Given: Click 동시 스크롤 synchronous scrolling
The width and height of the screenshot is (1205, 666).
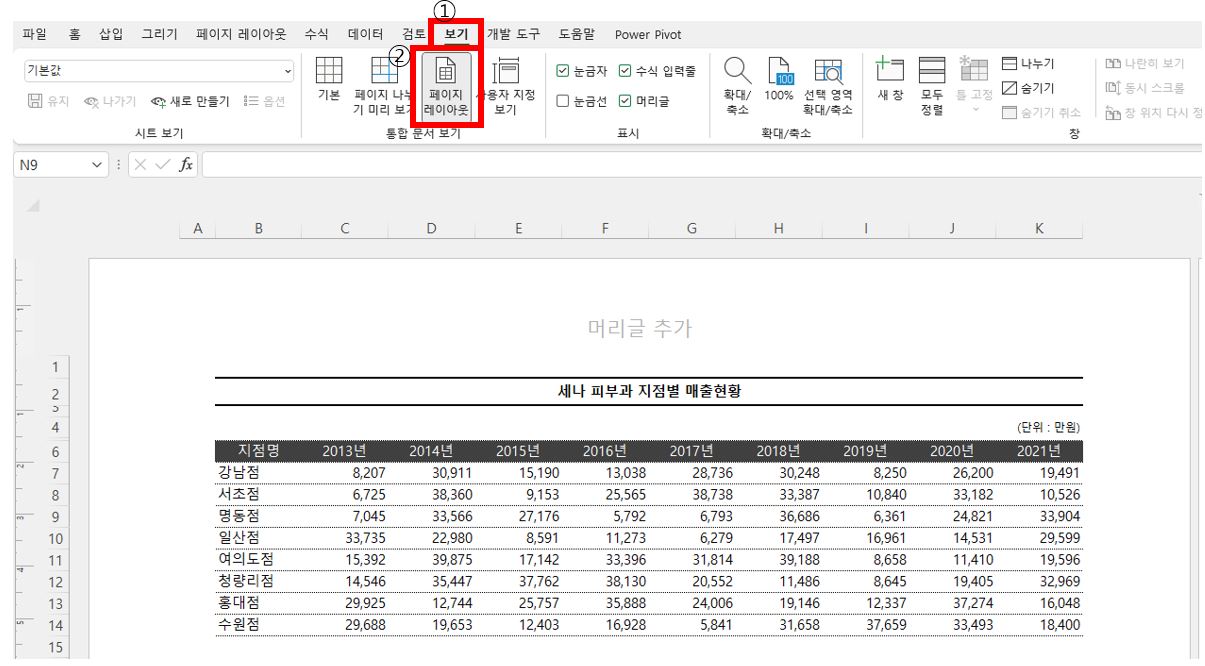Looking at the screenshot, I should pyautogui.click(x=1144, y=88).
